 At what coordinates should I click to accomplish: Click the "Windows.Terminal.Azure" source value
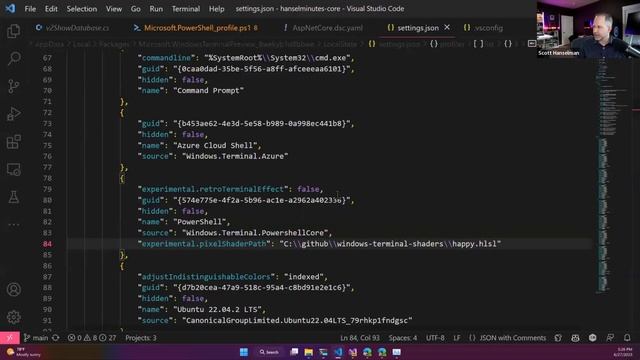click(235, 156)
